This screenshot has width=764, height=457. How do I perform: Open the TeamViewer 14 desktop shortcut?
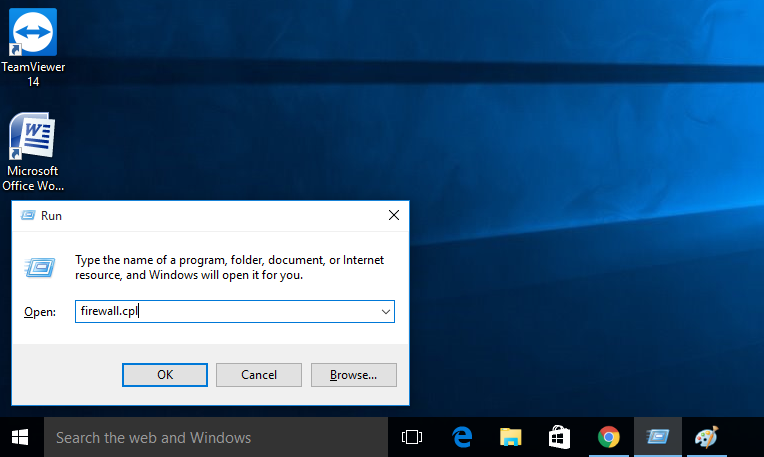click(x=33, y=47)
